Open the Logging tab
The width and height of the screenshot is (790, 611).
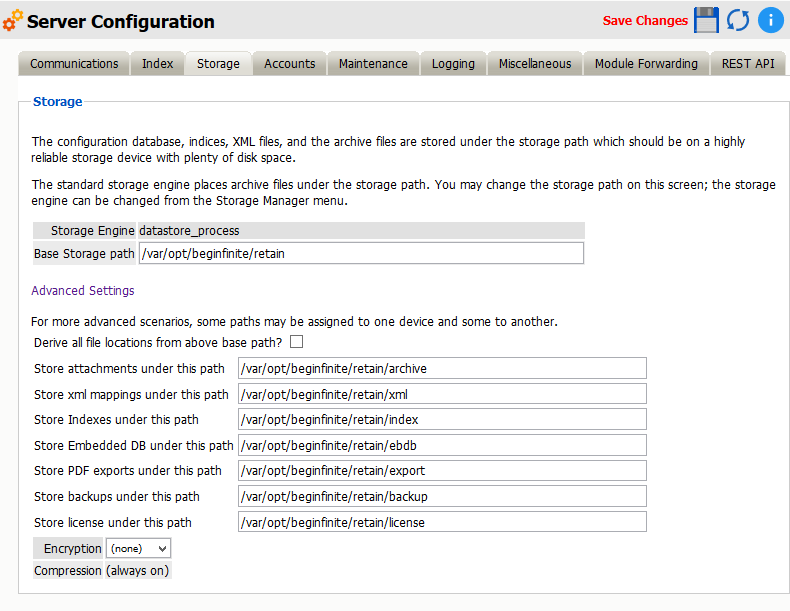tap(453, 64)
